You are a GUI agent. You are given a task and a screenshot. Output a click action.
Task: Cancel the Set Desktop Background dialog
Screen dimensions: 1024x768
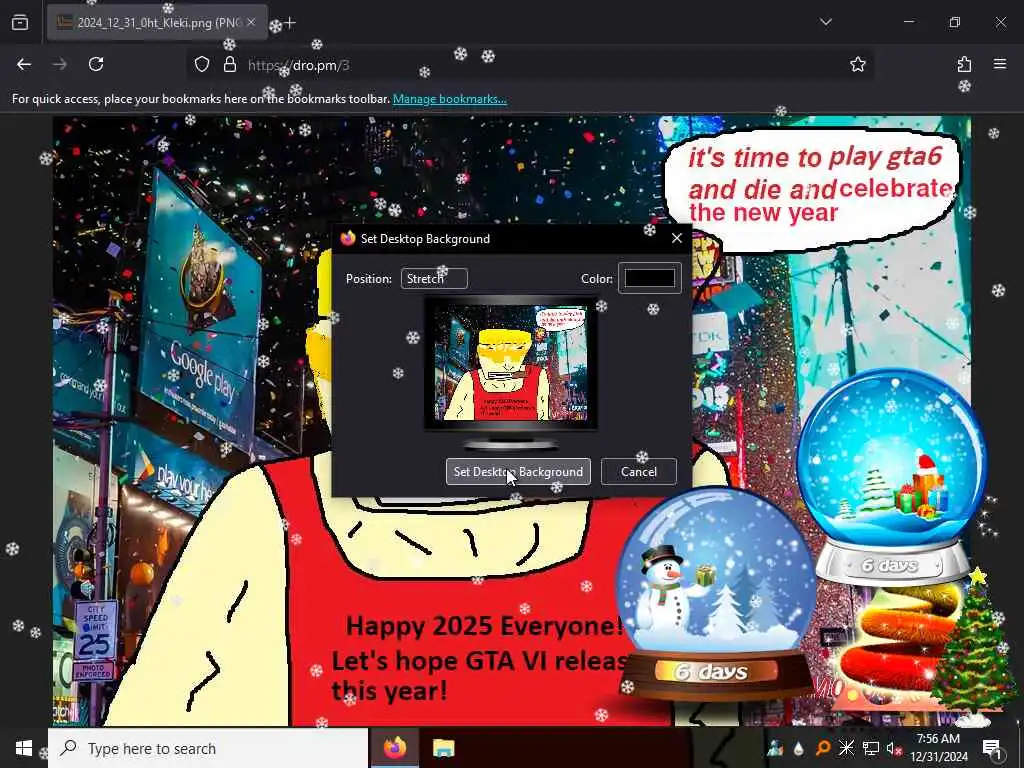[638, 472]
